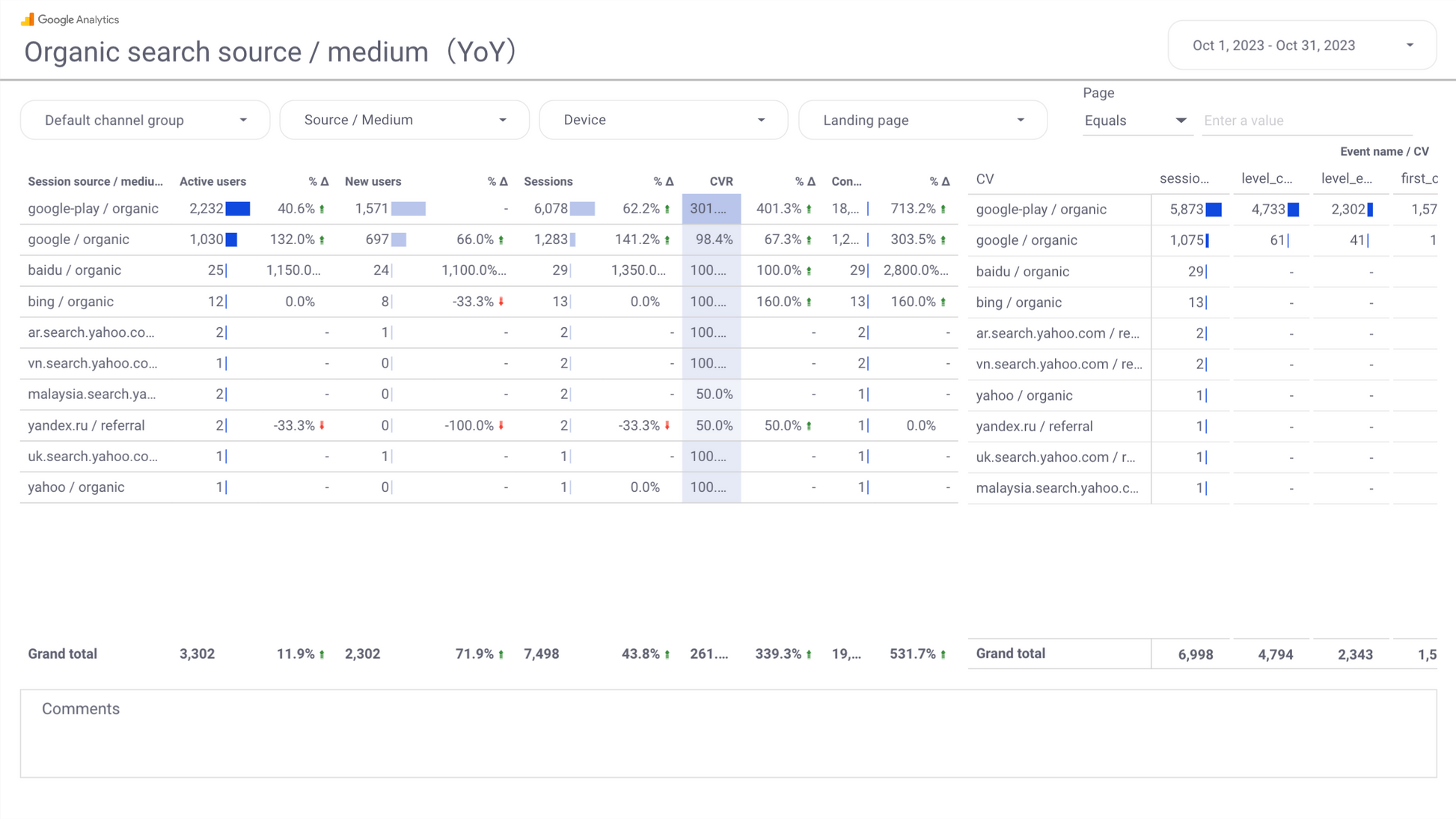Image resolution: width=1456 pixels, height=819 pixels.
Task: Sort by the Sessions column header
Action: point(548,181)
